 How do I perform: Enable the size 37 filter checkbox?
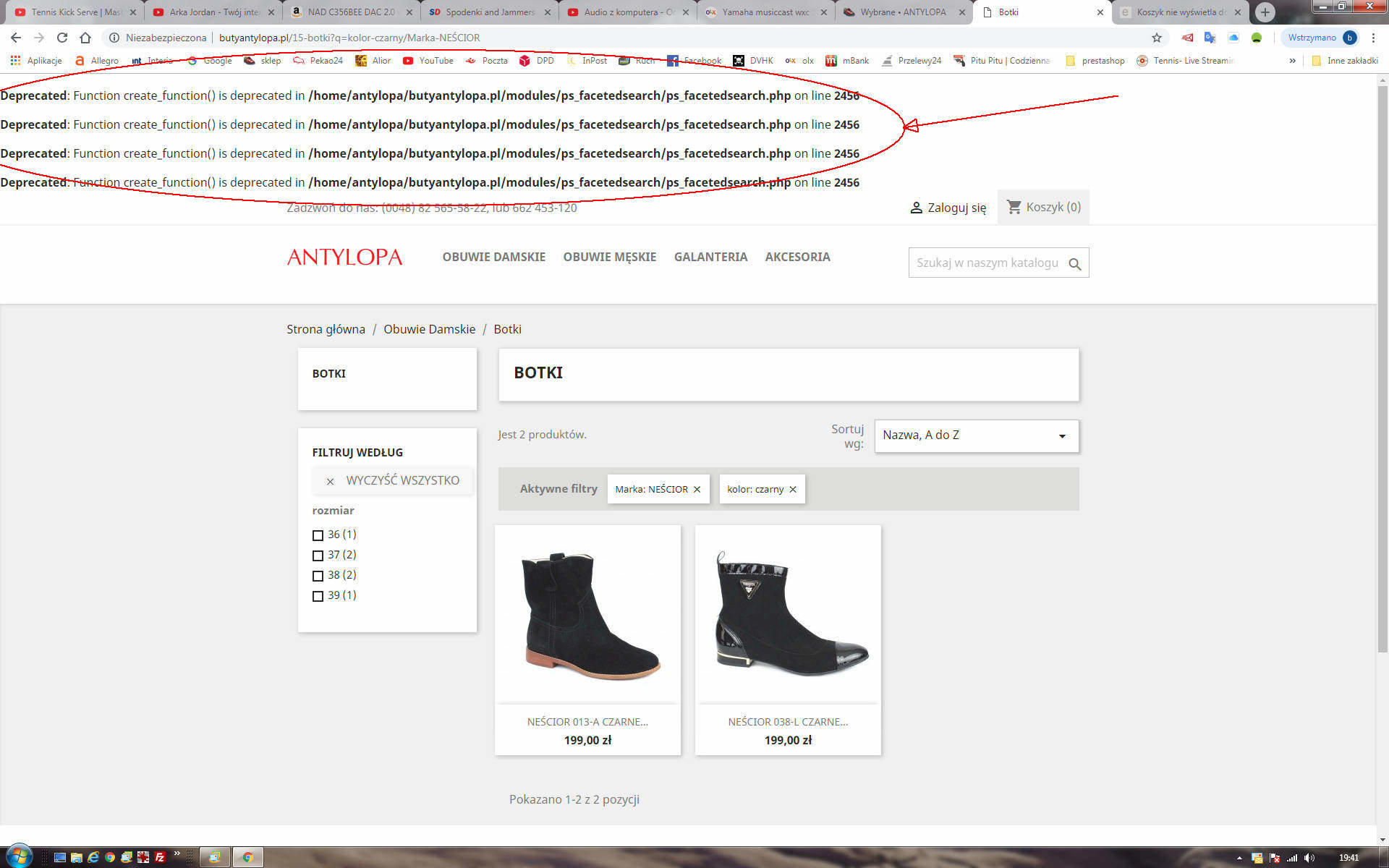pyautogui.click(x=318, y=556)
